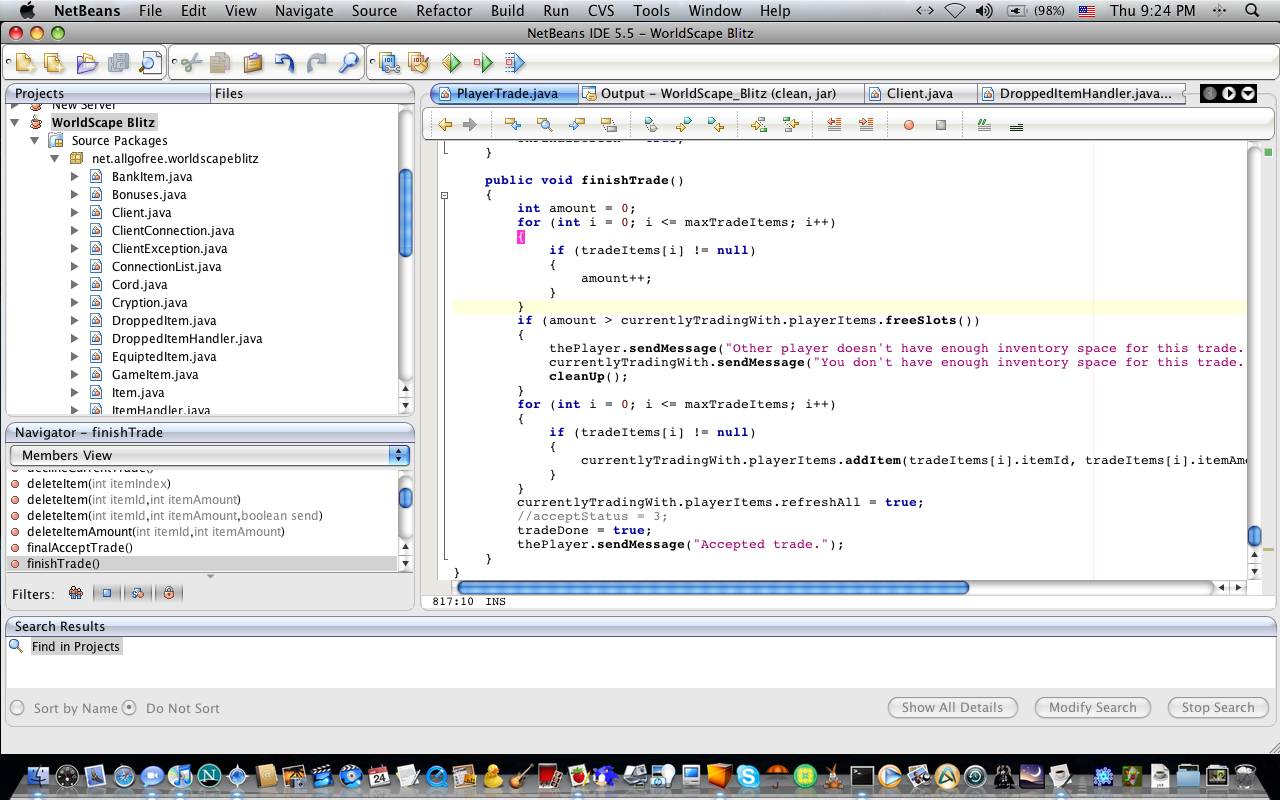This screenshot has width=1280, height=800.
Task: Select finalAcceptTrade() in Navigator list
Action: point(79,547)
